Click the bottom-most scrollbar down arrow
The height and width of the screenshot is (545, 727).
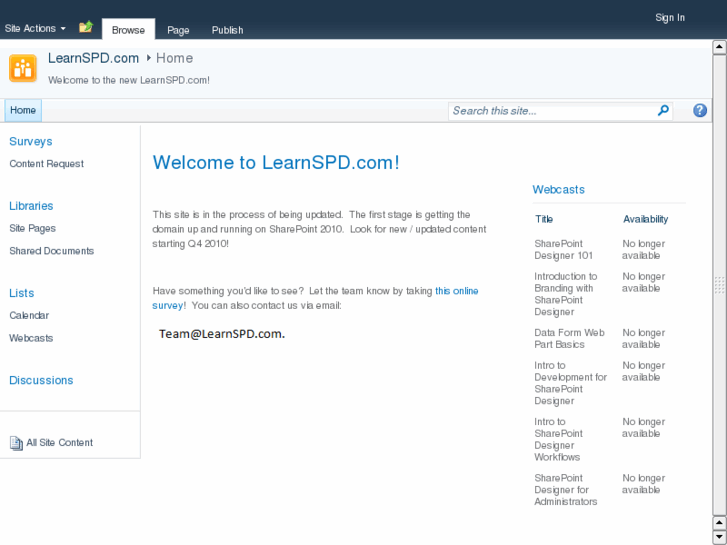(x=719, y=538)
